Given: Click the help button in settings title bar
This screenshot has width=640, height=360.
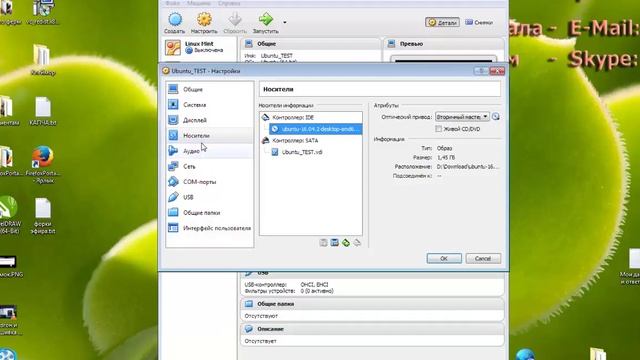Looking at the screenshot, I should tap(481, 71).
